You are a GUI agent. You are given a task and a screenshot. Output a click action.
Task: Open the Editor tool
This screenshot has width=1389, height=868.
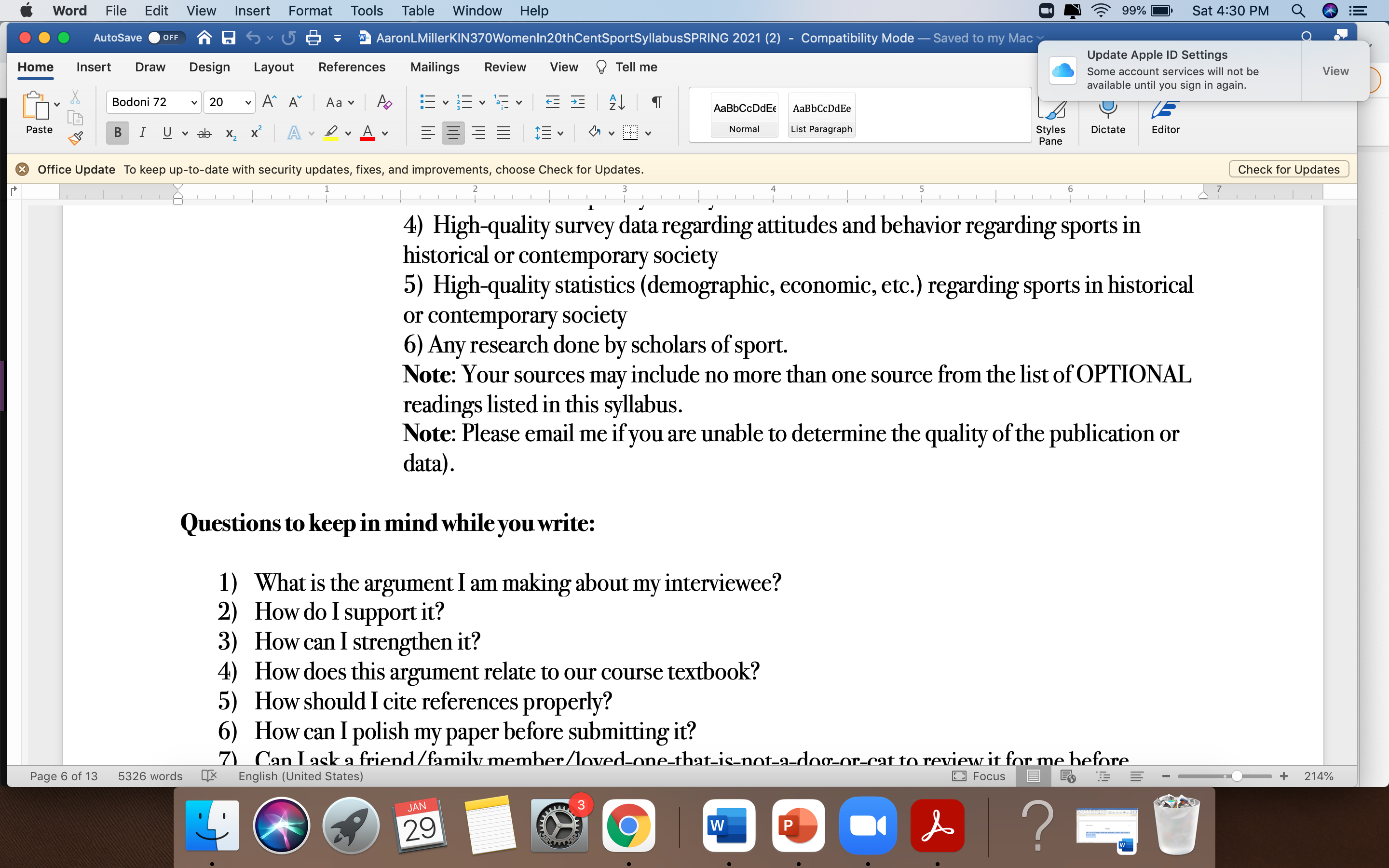tap(1165, 118)
